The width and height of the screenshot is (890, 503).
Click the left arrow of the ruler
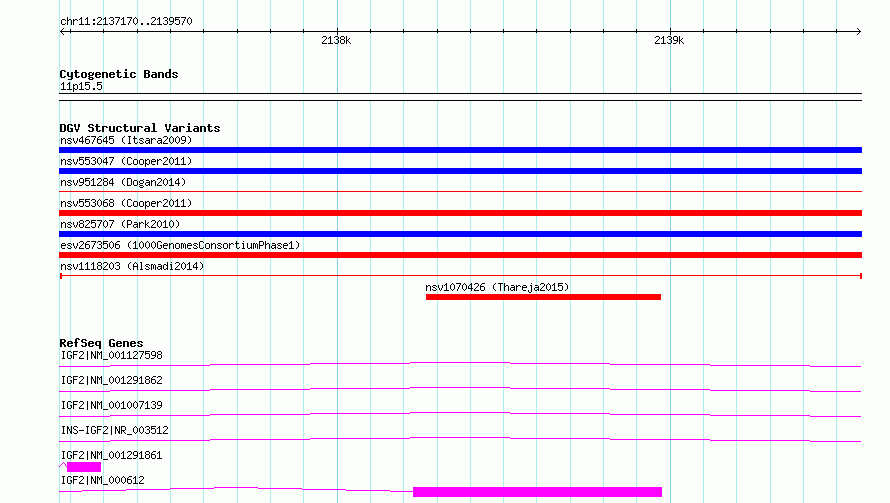pyautogui.click(x=63, y=31)
